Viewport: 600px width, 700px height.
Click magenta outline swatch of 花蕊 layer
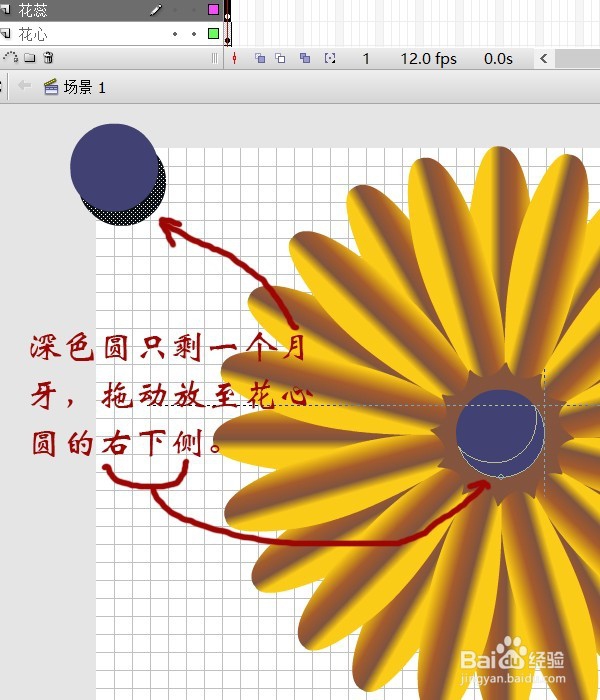tap(213, 9)
